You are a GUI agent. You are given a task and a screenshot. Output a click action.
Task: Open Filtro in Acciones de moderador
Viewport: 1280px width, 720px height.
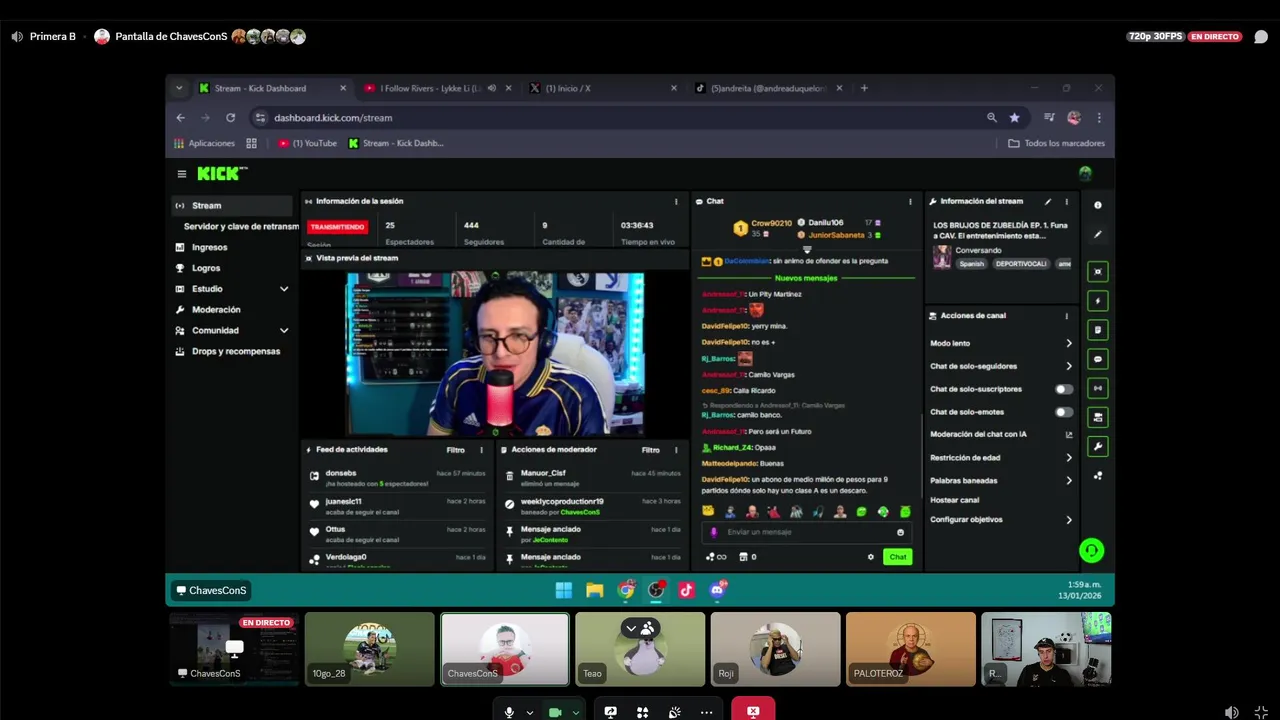point(651,450)
